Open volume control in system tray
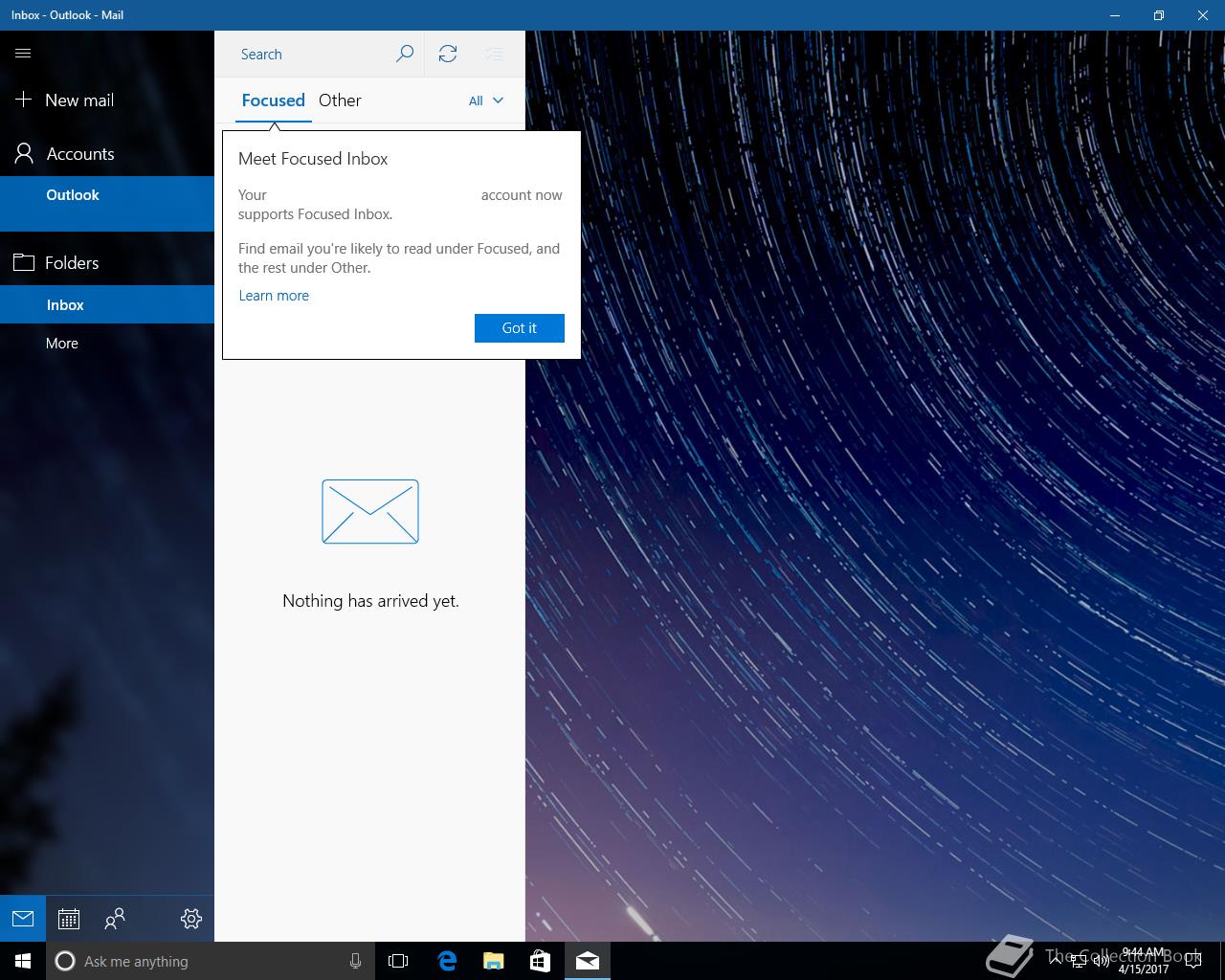 1102,962
